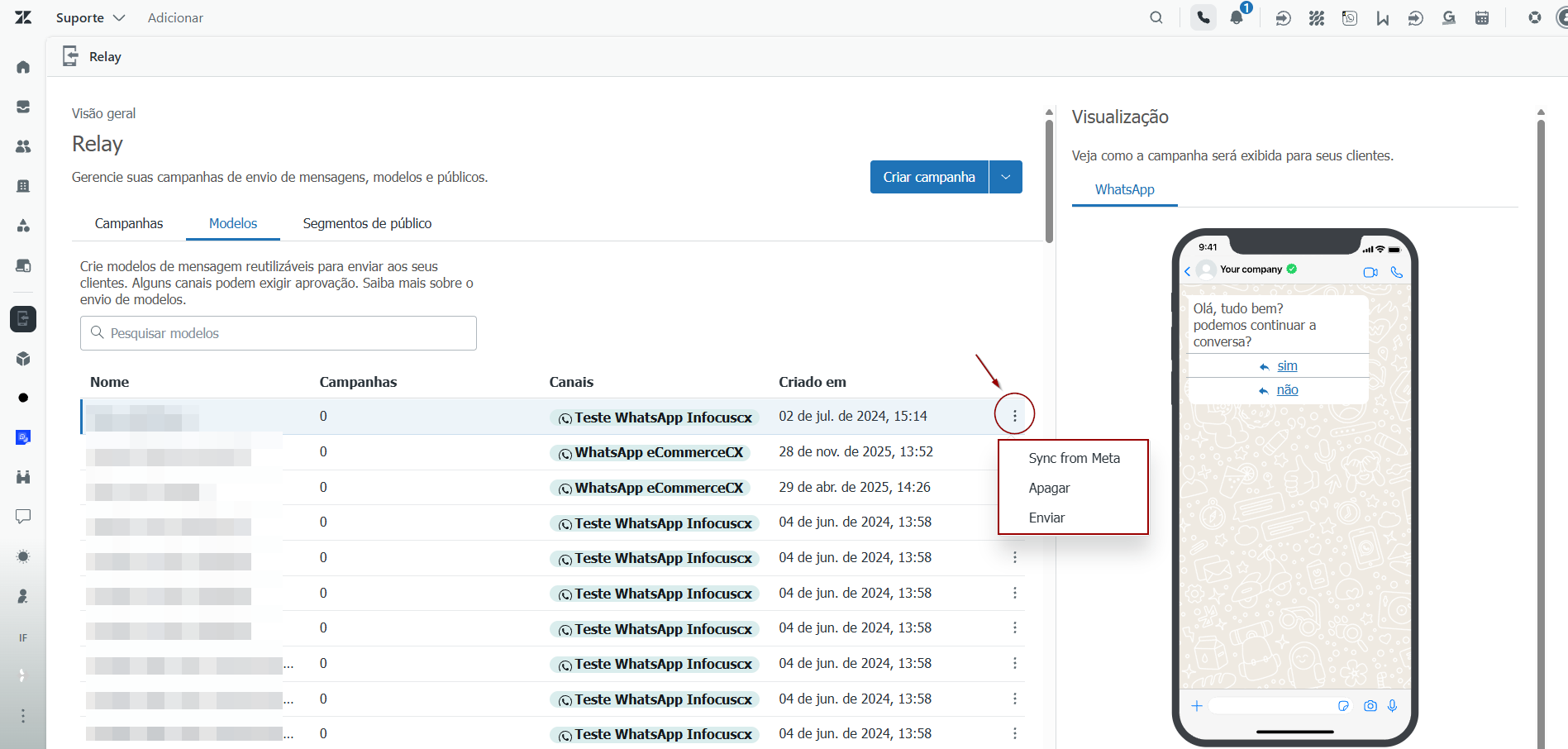Select the active Relay app icon in sidebar
1568x749 pixels.
point(23,319)
